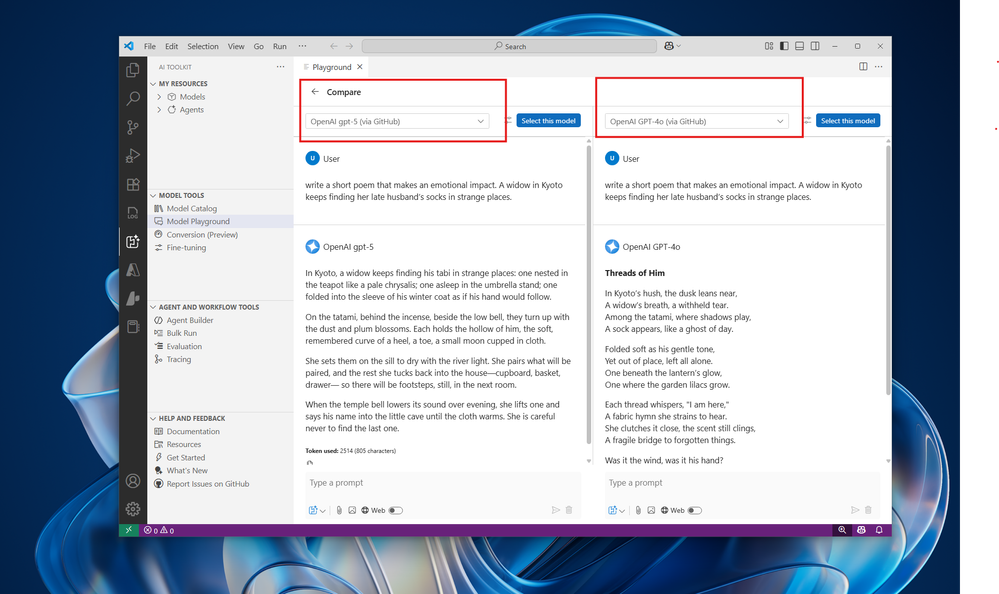Open the Copilot icon in title bar

point(669,46)
